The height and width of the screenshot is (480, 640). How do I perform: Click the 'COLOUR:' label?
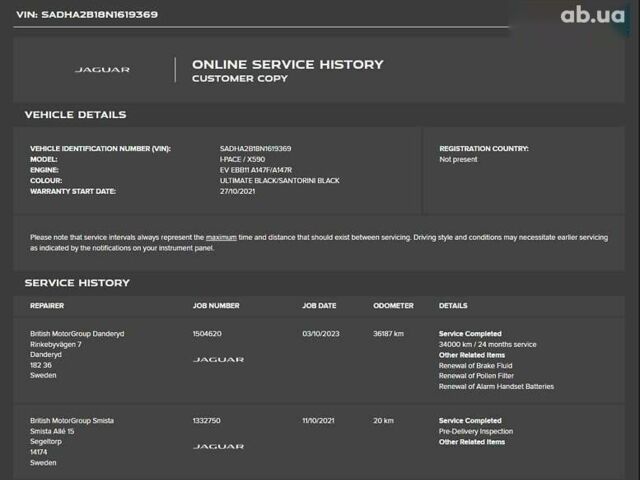[x=46, y=180]
